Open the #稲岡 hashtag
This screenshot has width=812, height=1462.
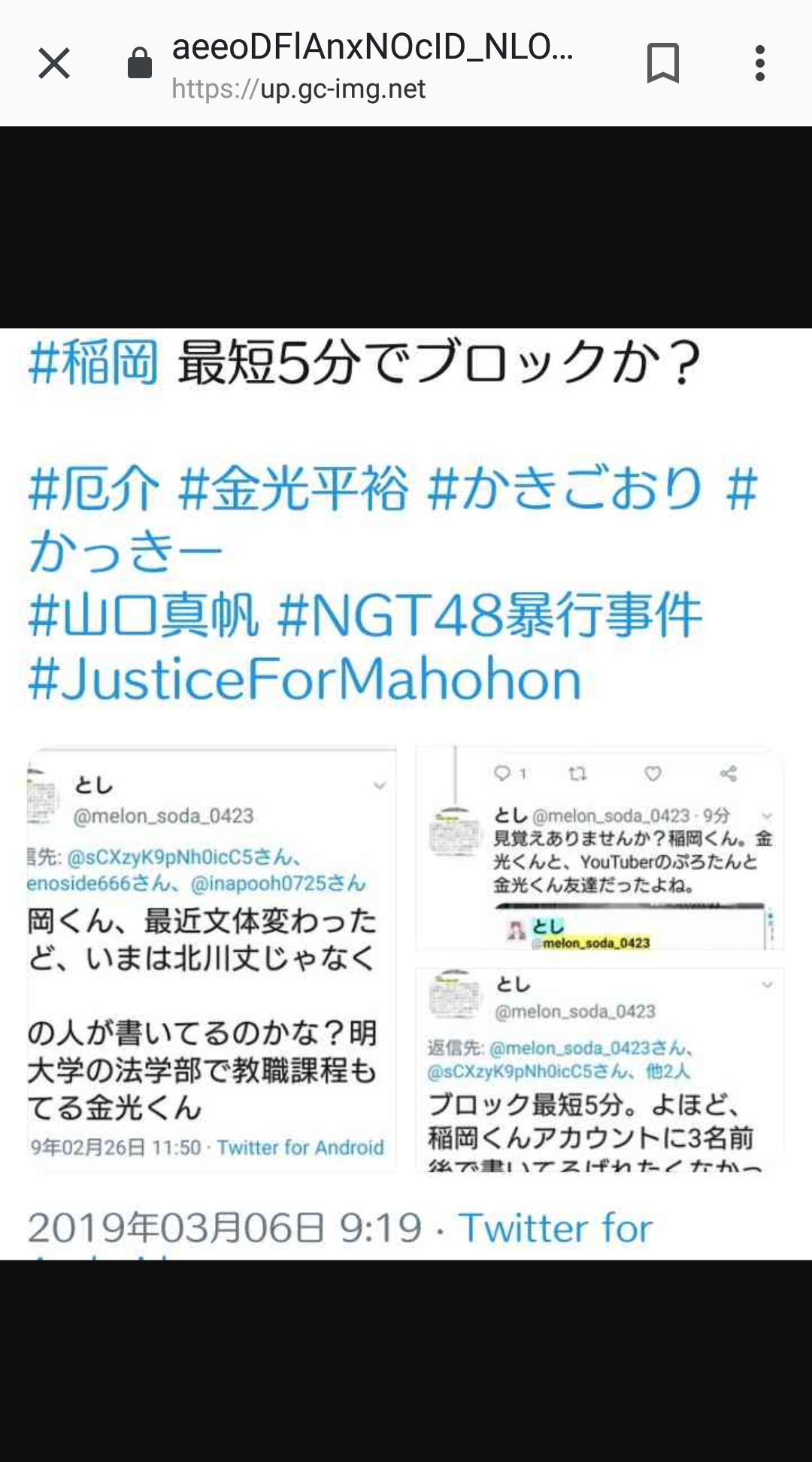click(x=93, y=362)
